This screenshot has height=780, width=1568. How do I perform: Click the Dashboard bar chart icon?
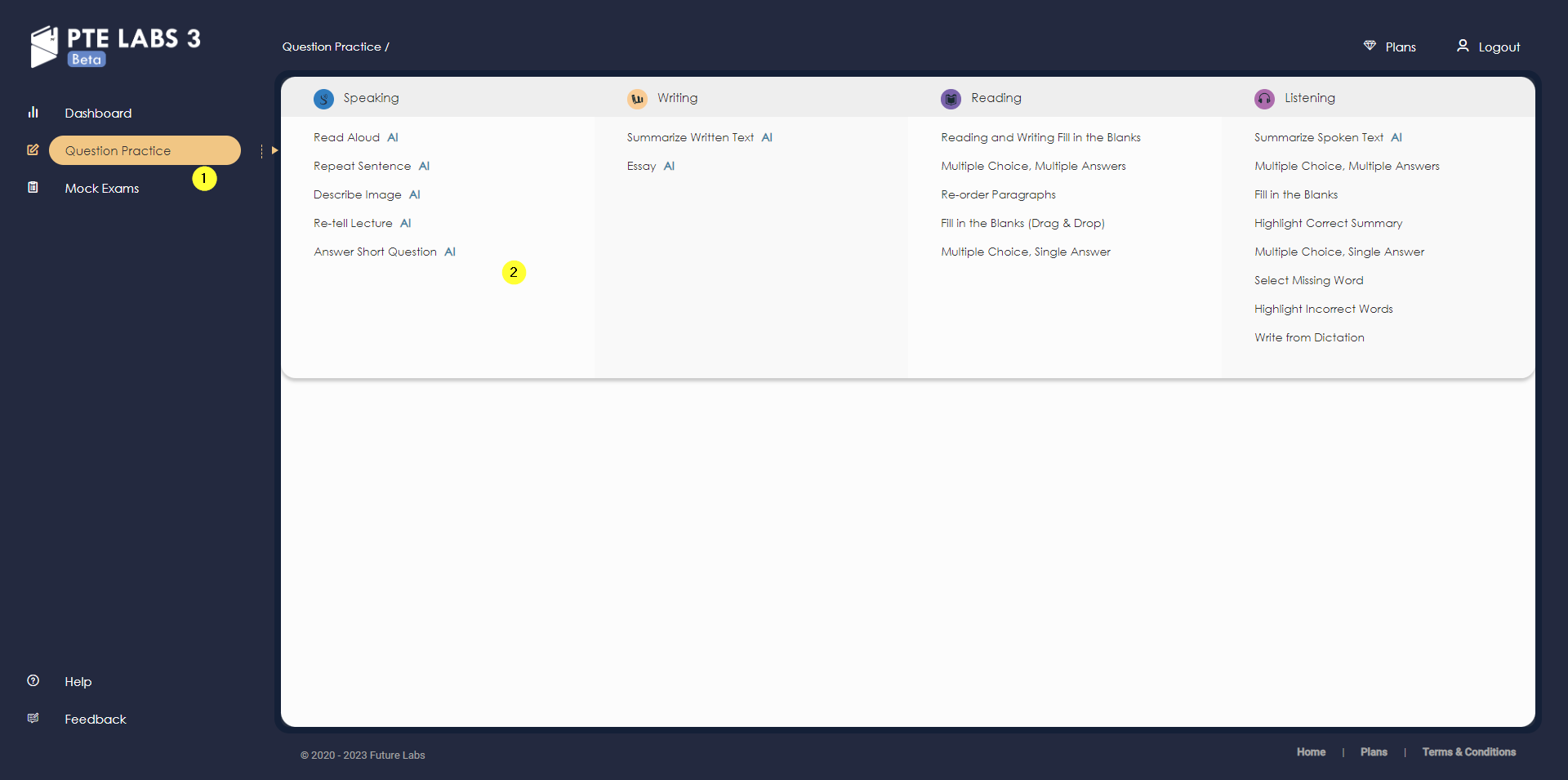[33, 112]
